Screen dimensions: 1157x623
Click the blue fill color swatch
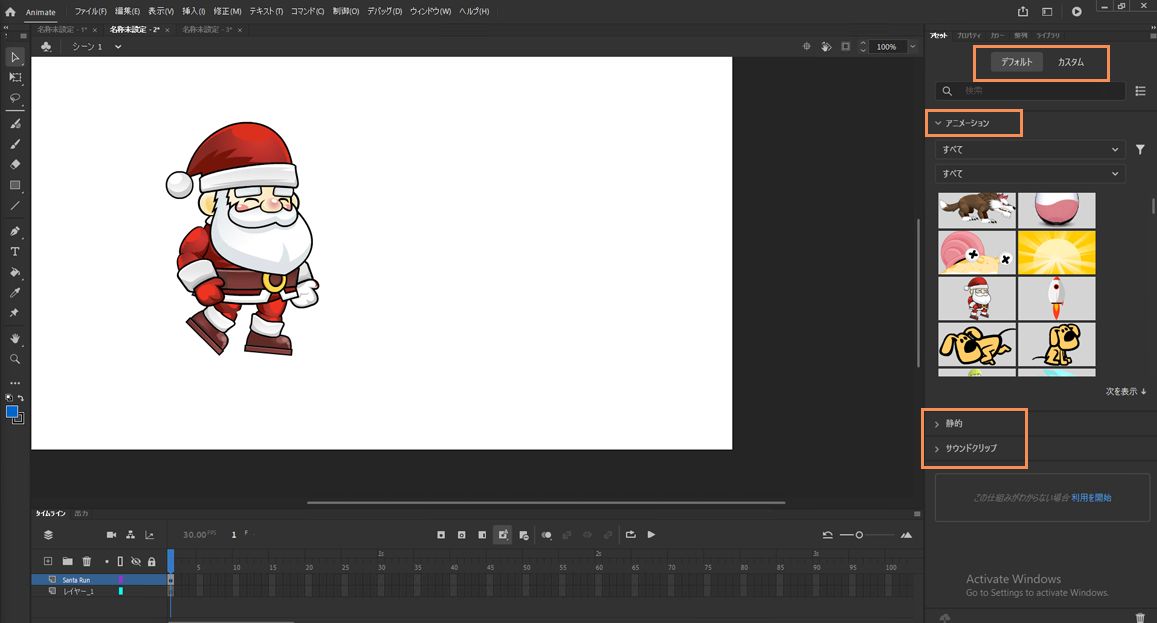tap(12, 412)
